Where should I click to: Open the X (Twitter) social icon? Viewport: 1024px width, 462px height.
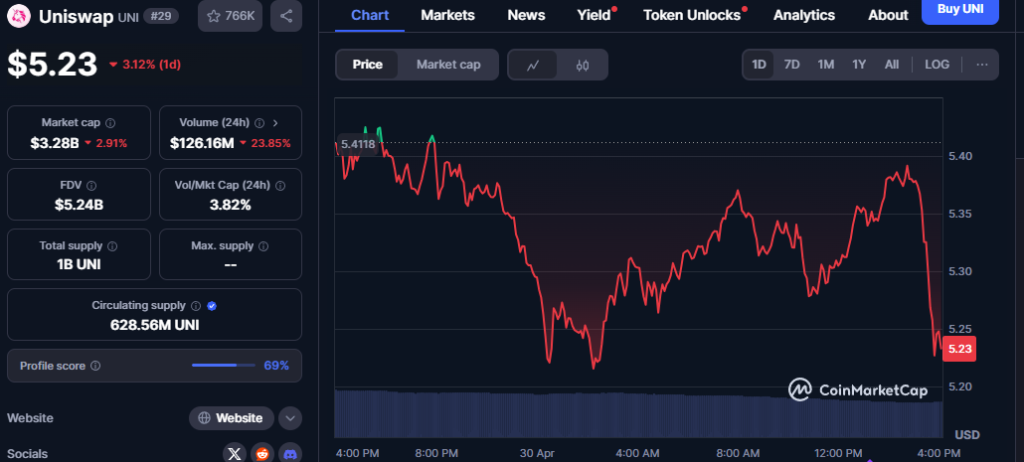tap(234, 453)
